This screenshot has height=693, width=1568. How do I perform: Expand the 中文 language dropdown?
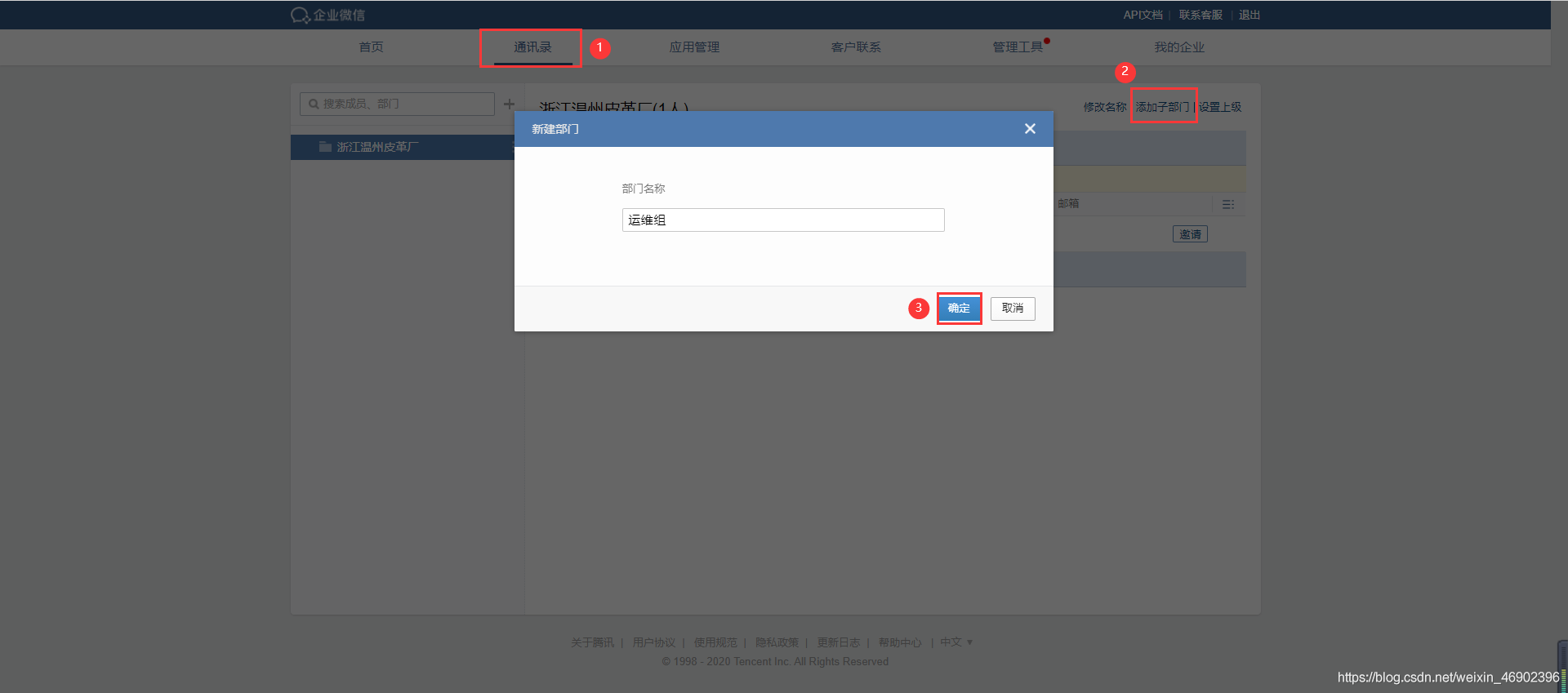tap(956, 642)
